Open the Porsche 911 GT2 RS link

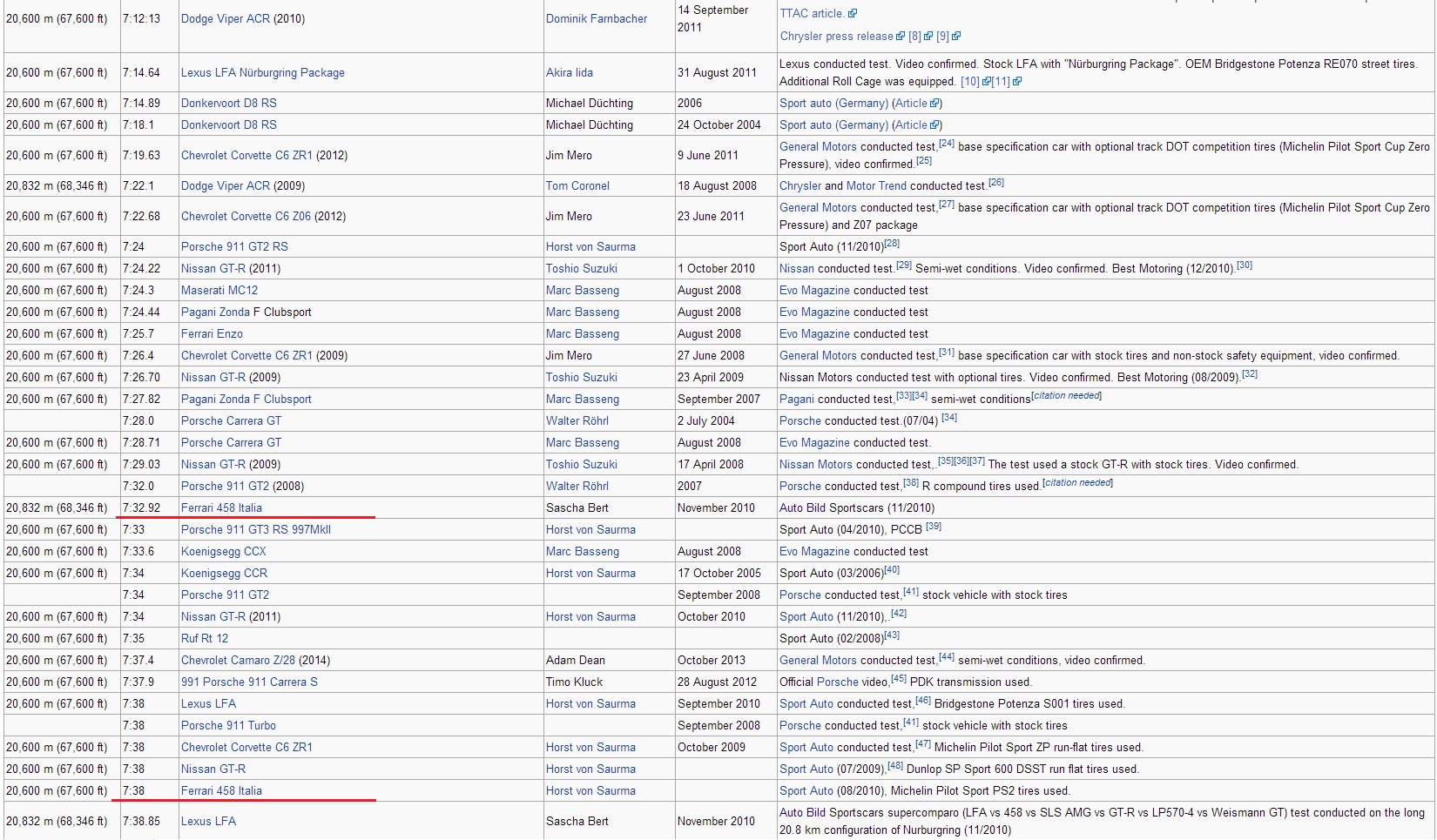click(x=234, y=246)
